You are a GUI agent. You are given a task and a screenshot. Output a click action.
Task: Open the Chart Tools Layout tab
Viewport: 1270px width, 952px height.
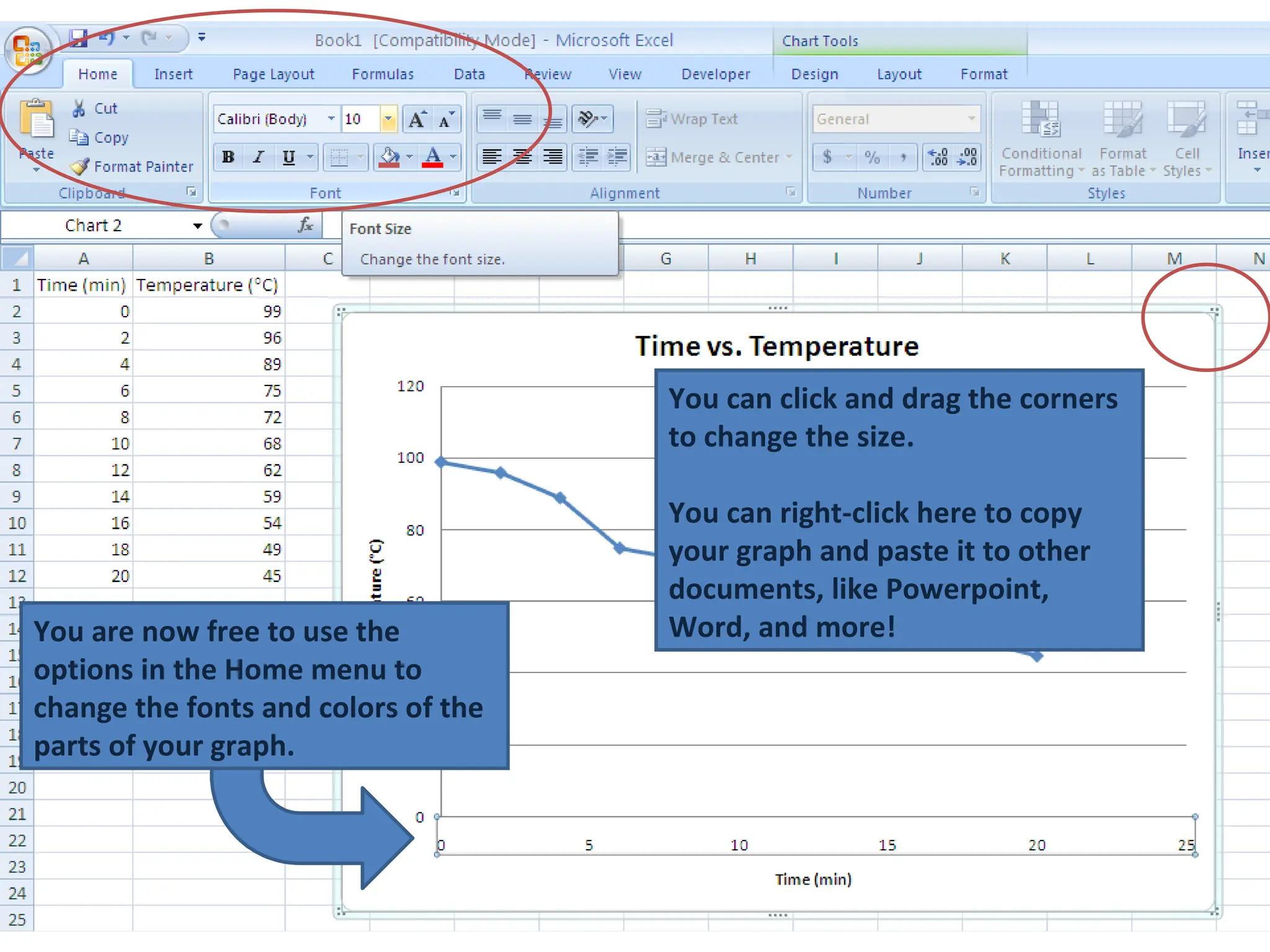pyautogui.click(x=899, y=74)
